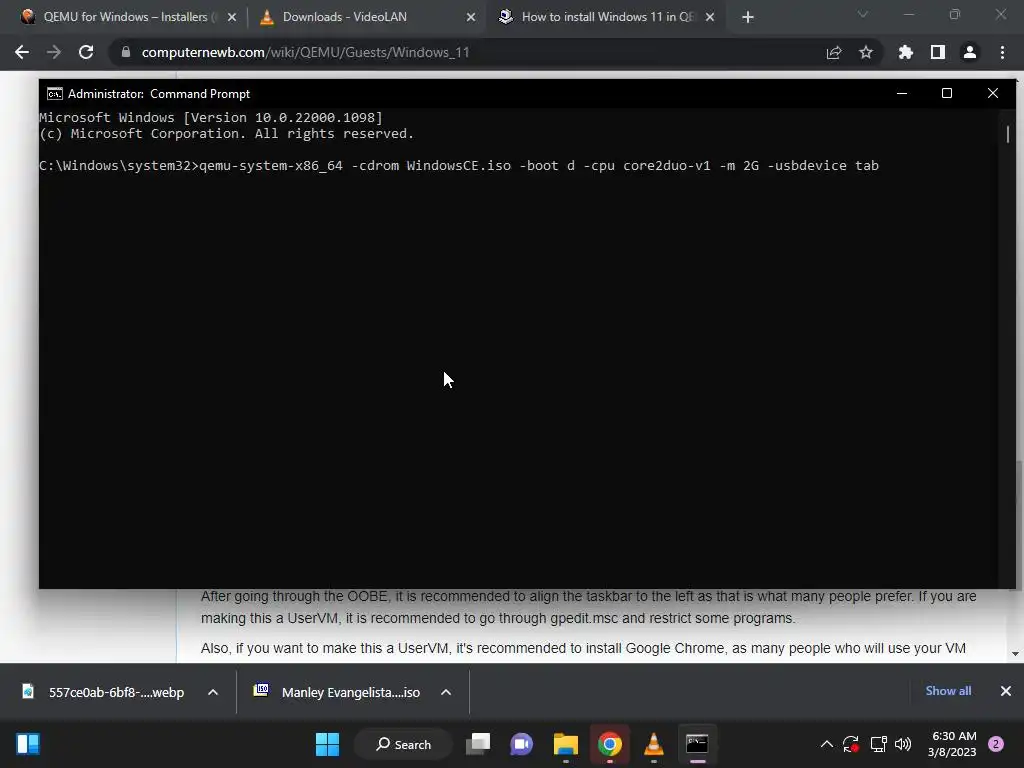Open the clock showing 6:30 AM
1024x768 pixels.
952,744
